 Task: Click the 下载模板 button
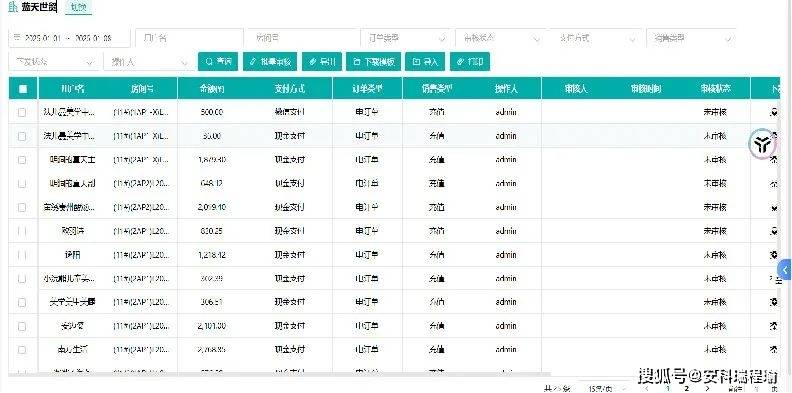click(374, 62)
